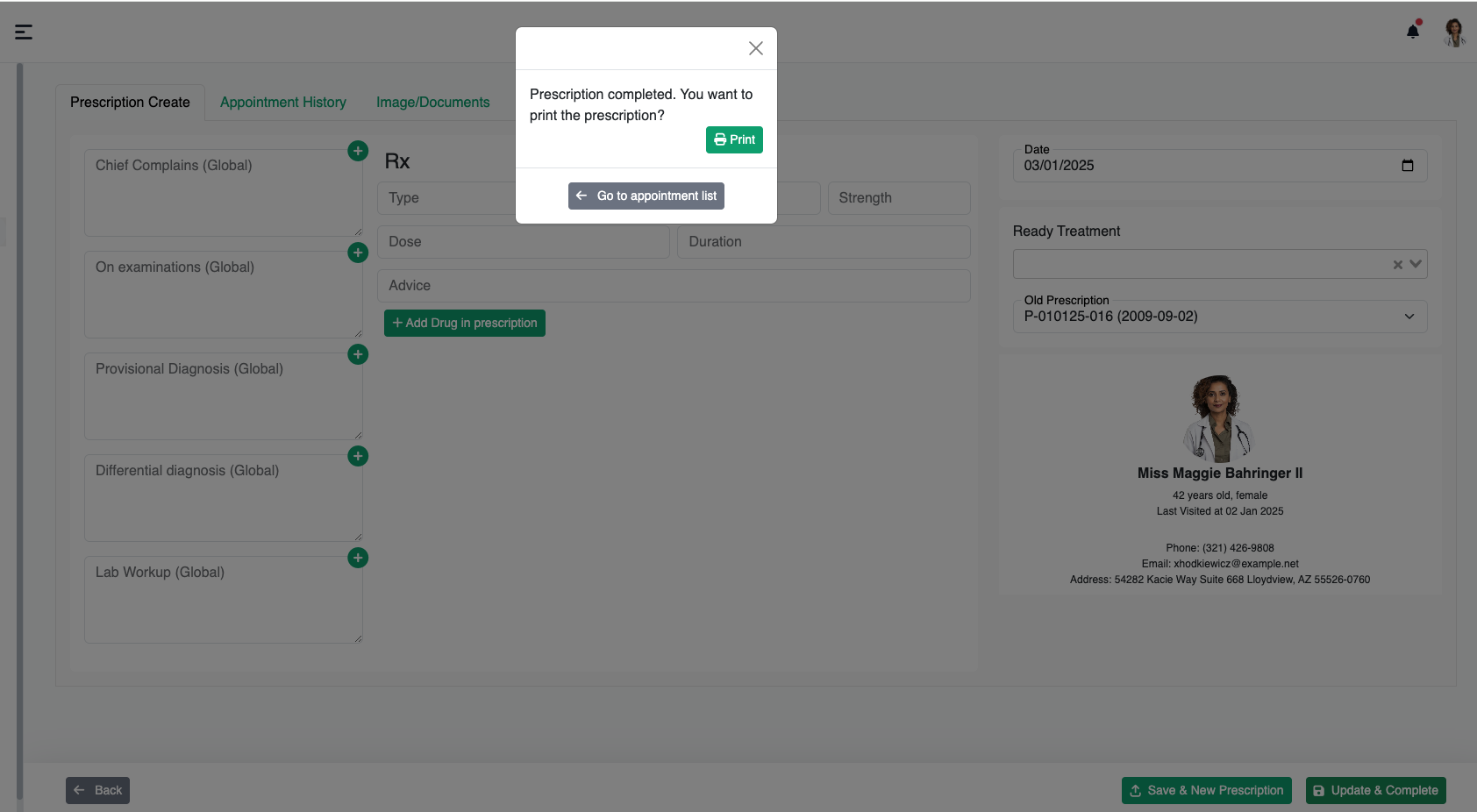Add Chief Complains plus icon

358,151
